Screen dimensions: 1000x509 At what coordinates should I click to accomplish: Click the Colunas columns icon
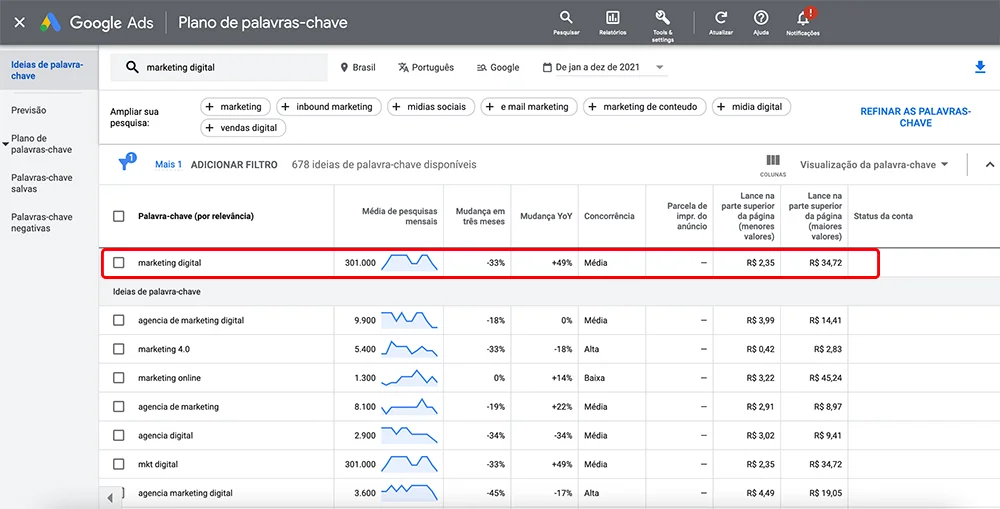pos(773,160)
